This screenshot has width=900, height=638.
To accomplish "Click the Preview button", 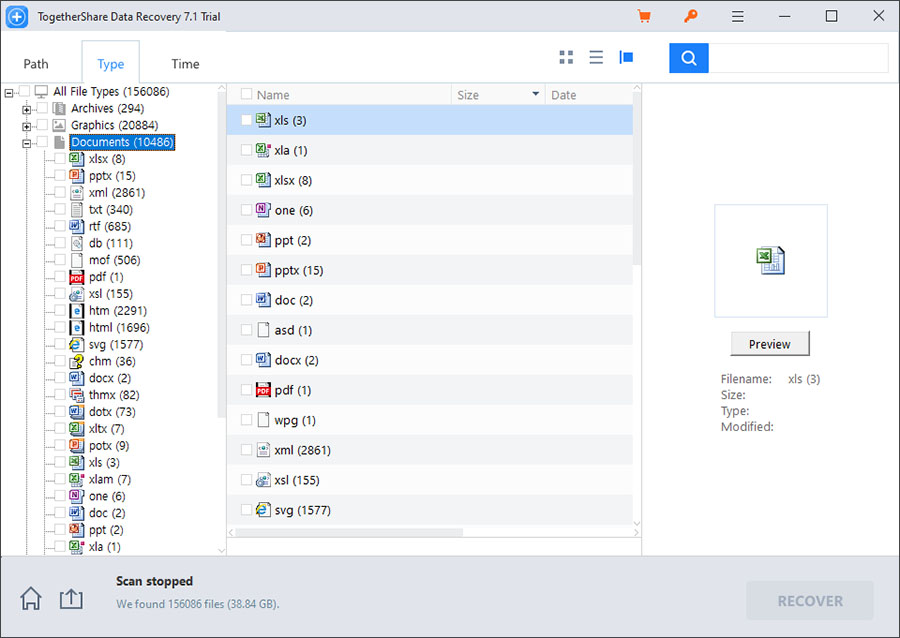I will click(770, 344).
